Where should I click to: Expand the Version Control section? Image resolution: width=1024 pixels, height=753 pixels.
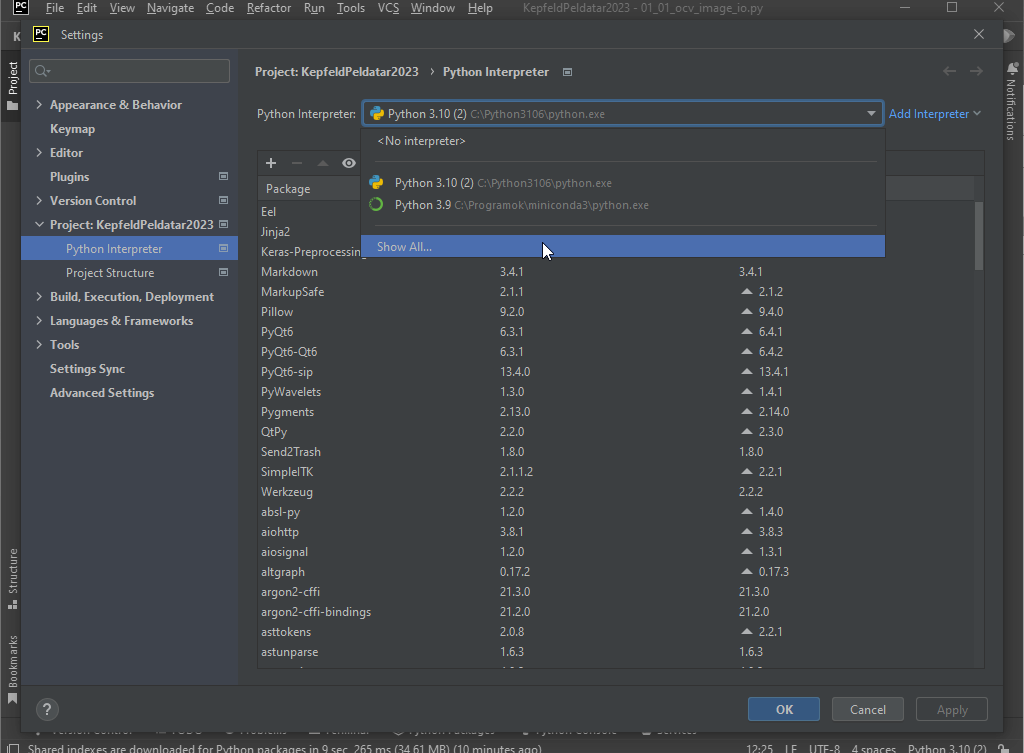coord(39,200)
